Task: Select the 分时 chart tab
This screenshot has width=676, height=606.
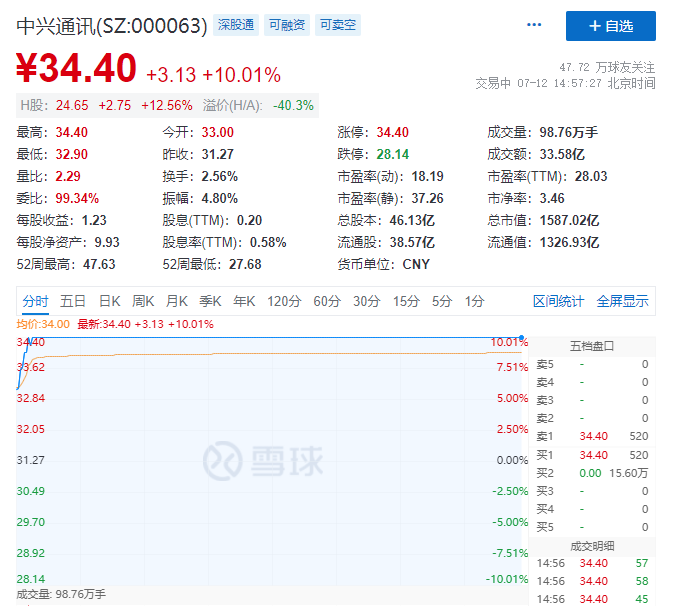Action: point(35,301)
